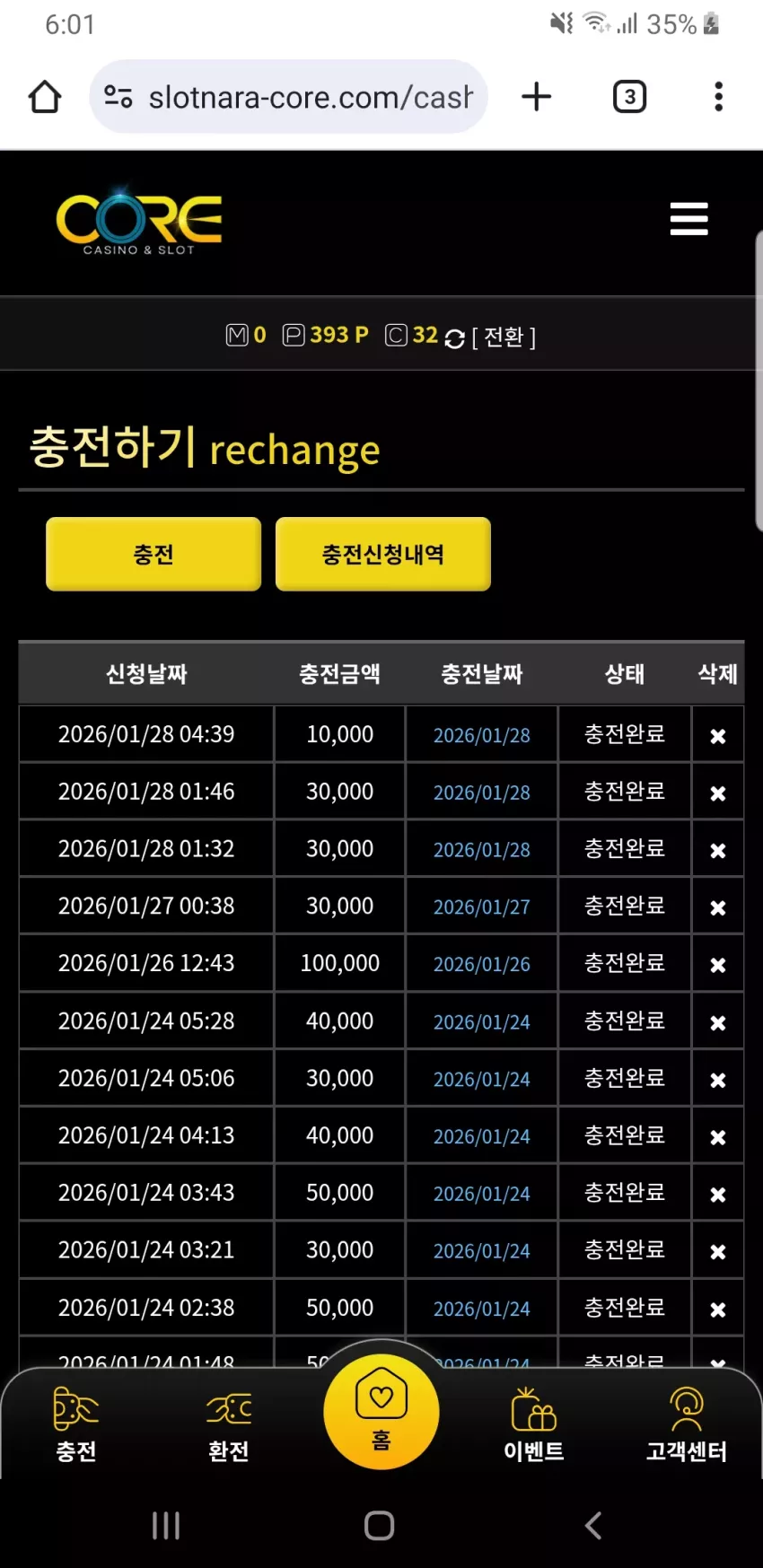Tap the browser home icon
Screen dimensions: 763x1568
coord(45,97)
